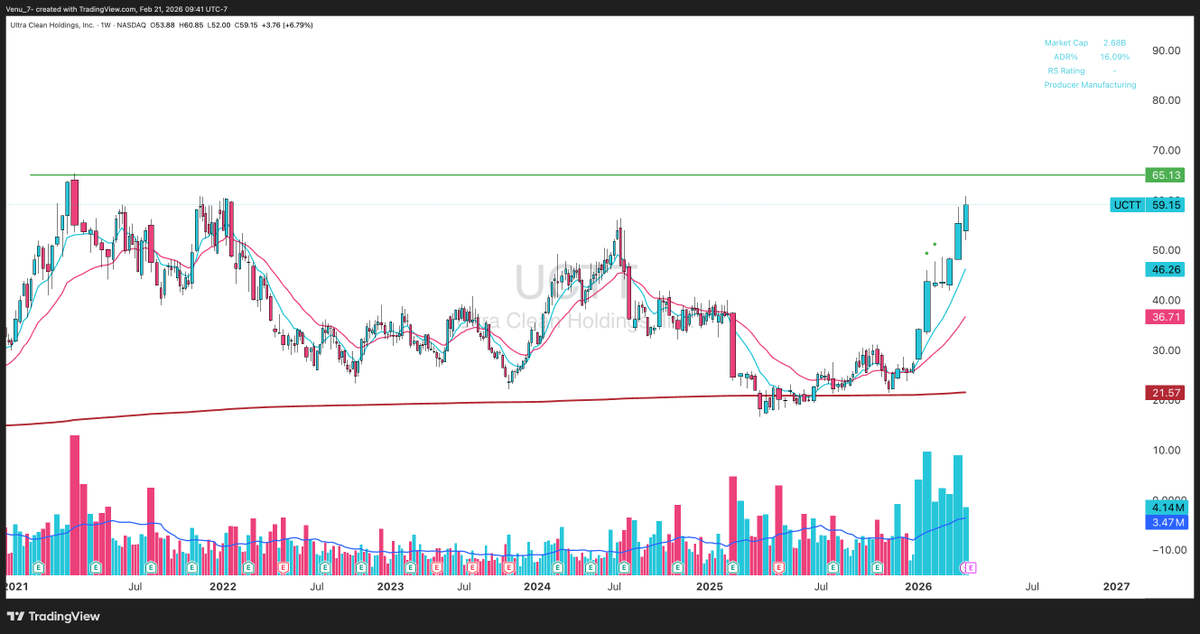This screenshot has height=634, width=1200.
Task: Click the RS Rating row
Action: point(1084,71)
